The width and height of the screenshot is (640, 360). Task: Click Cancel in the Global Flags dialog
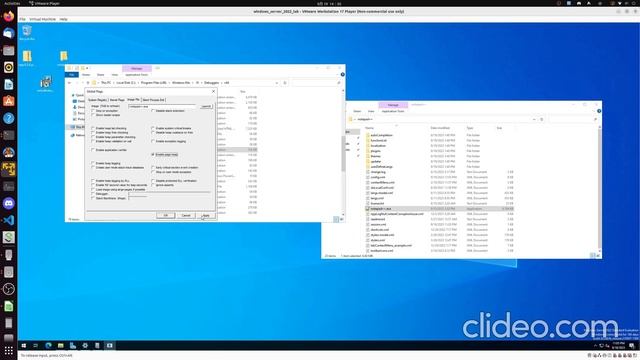click(x=186, y=216)
